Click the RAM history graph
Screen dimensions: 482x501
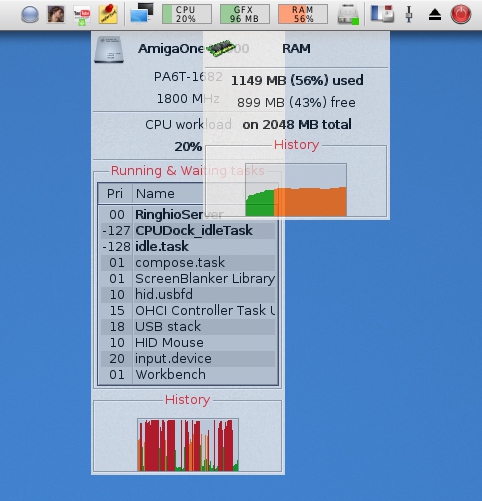pos(296,190)
